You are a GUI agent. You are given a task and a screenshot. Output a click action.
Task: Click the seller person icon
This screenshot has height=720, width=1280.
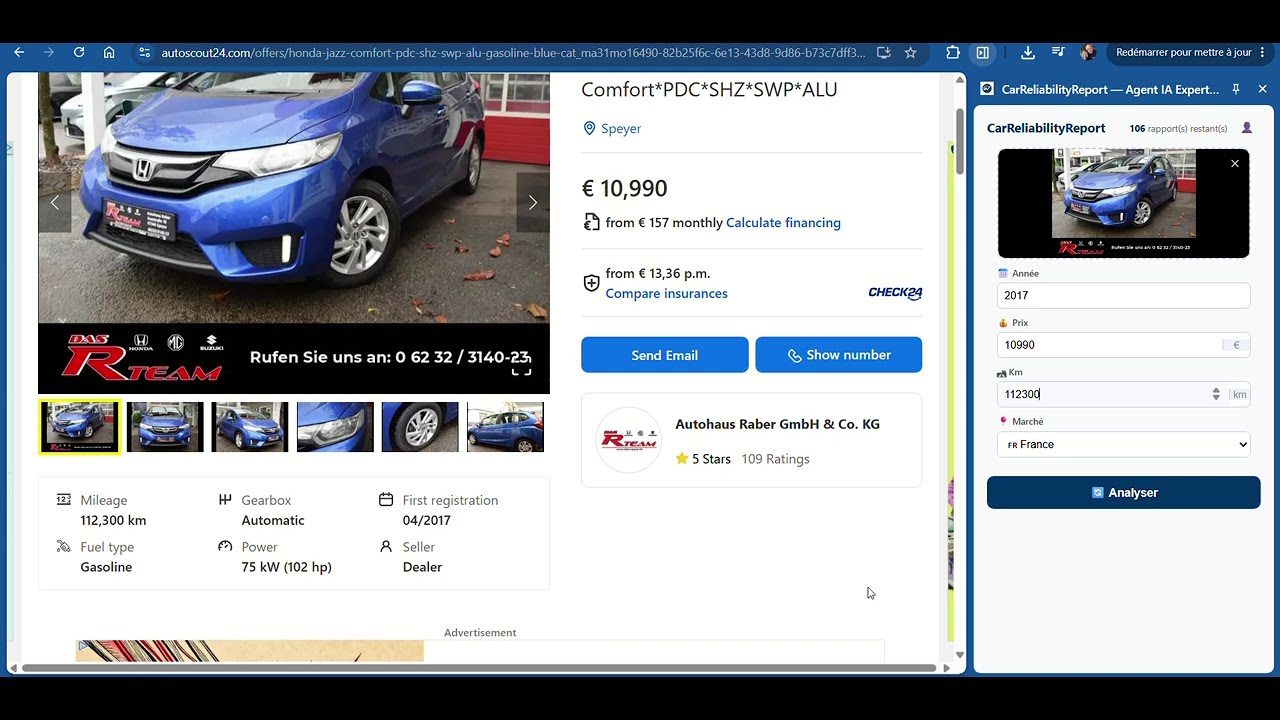pos(386,547)
